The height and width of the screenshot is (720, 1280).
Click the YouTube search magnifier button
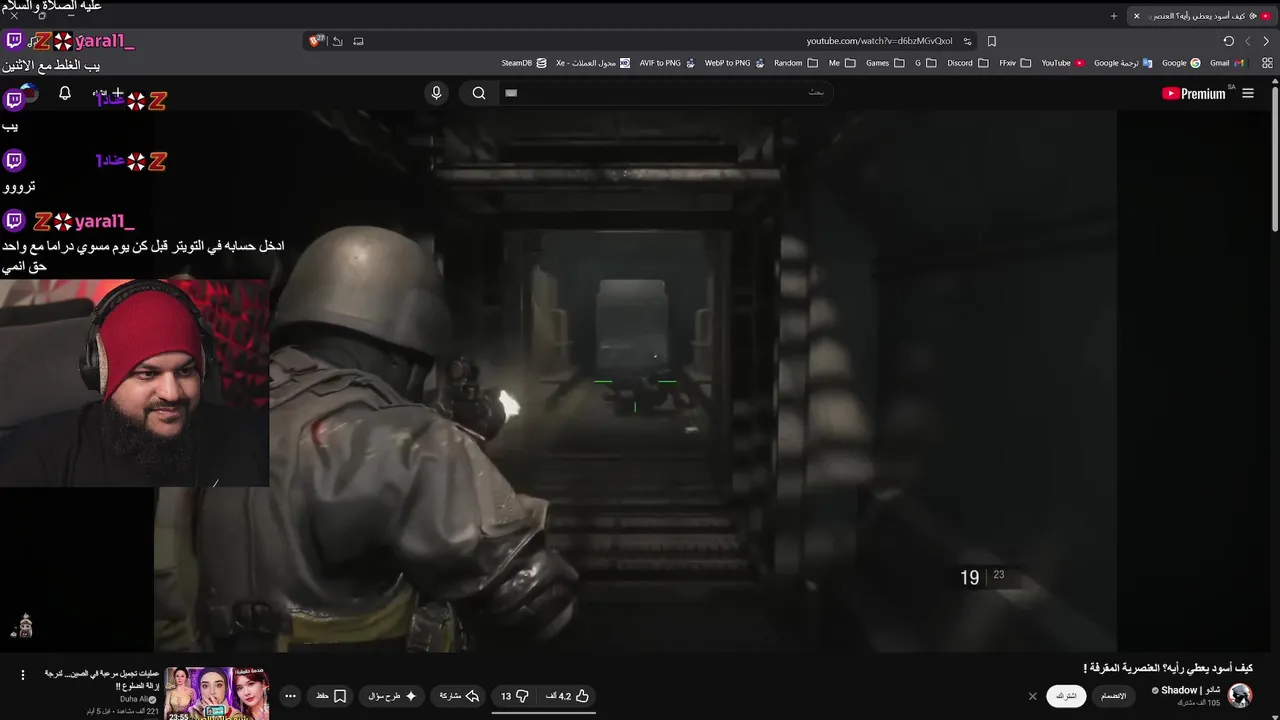479,93
